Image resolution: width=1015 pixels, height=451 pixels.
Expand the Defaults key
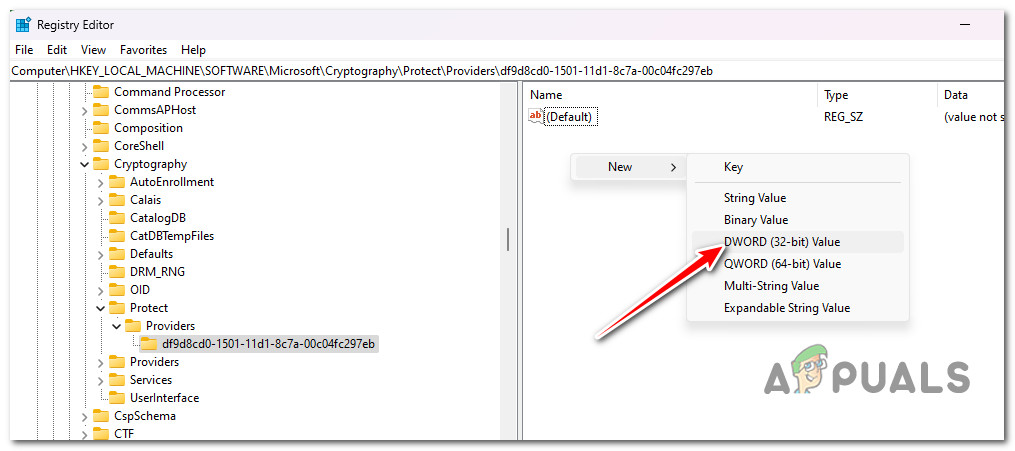tap(100, 254)
